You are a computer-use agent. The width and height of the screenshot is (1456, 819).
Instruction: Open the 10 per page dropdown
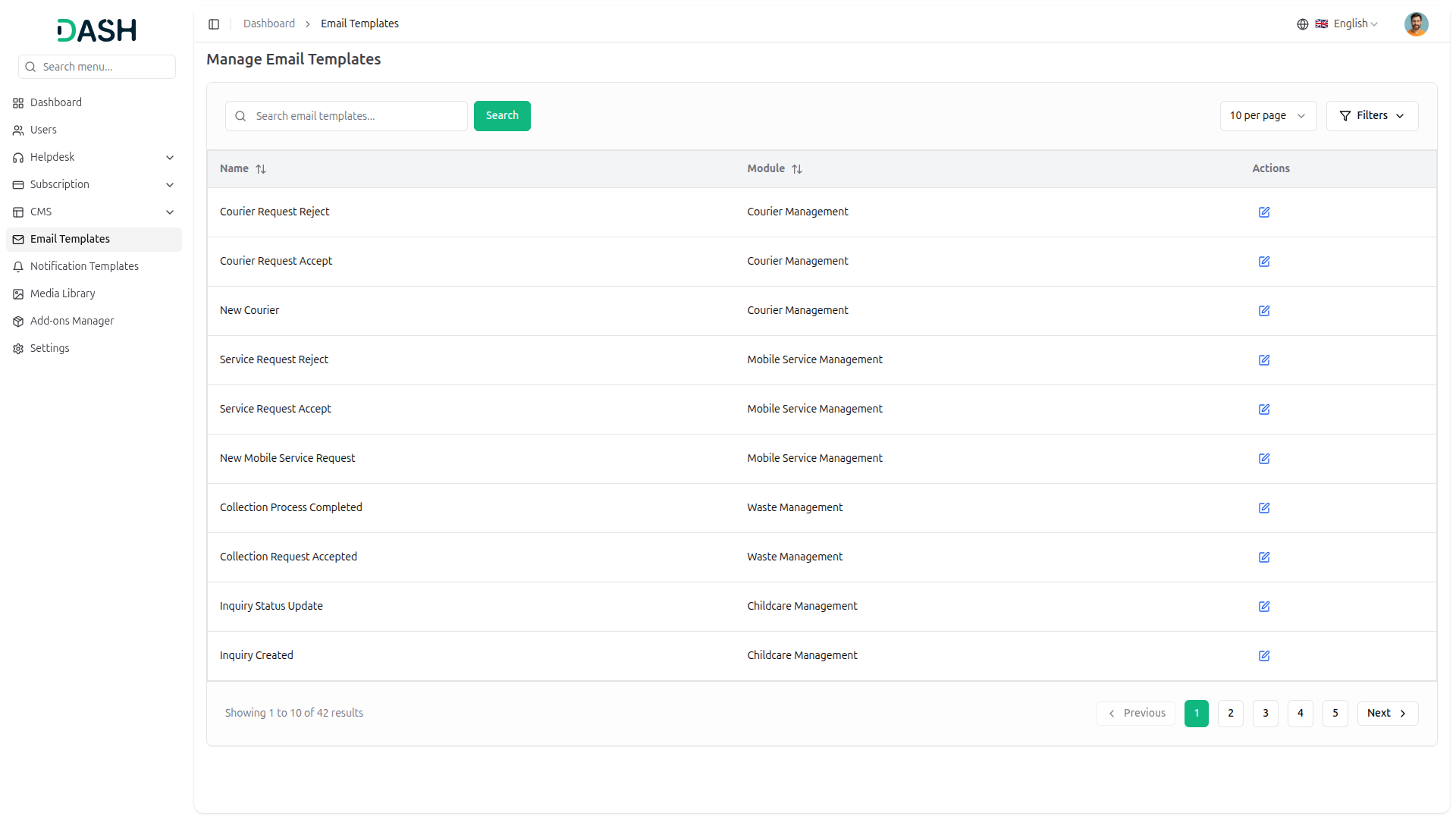[x=1267, y=116]
